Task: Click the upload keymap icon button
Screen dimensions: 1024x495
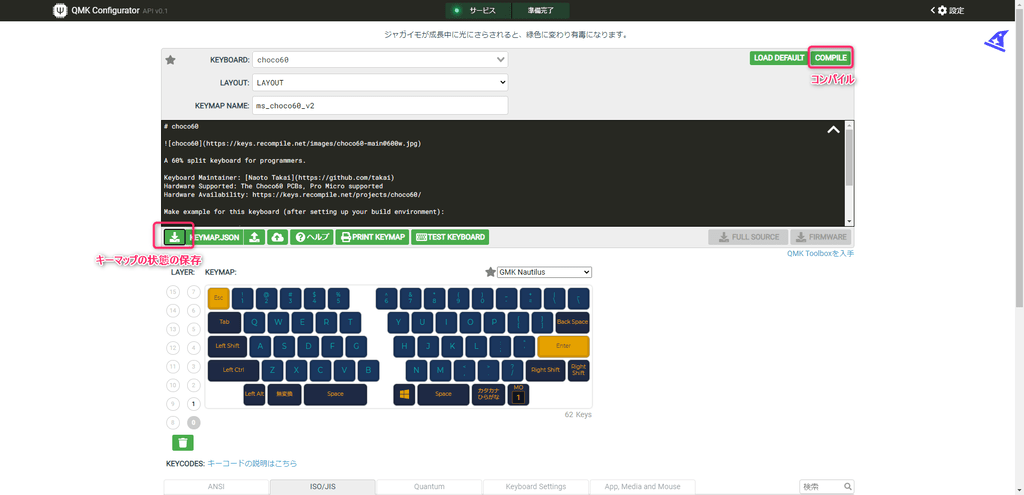Action: (255, 237)
